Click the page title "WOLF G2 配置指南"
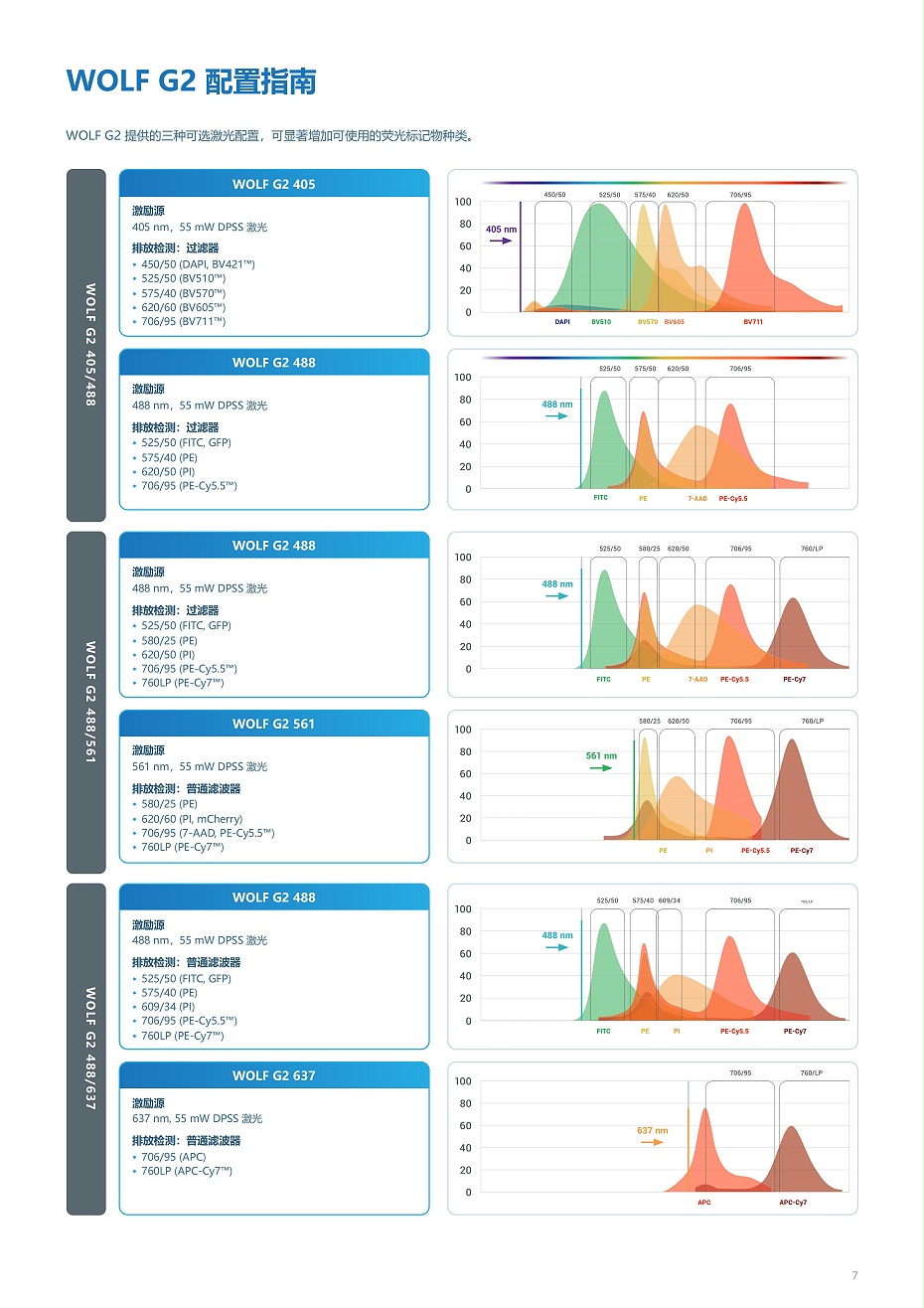The width and height of the screenshot is (924, 1308). pyautogui.click(x=191, y=81)
